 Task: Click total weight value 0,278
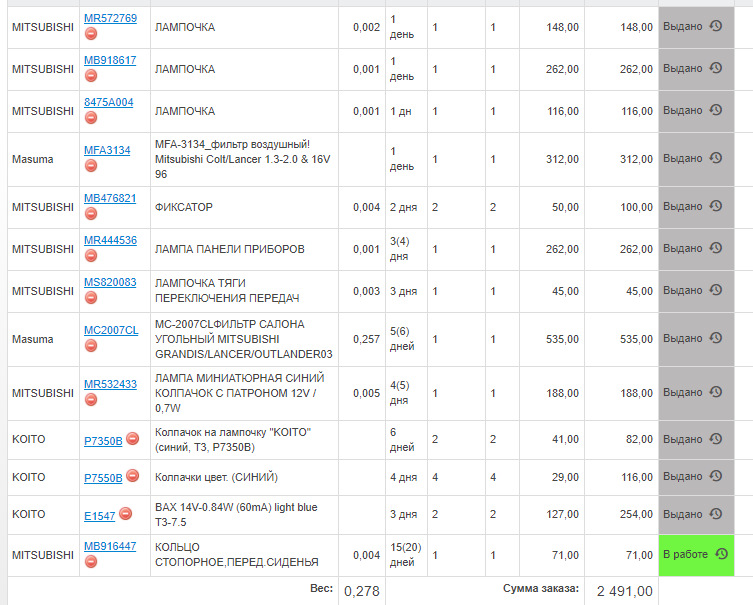click(362, 591)
